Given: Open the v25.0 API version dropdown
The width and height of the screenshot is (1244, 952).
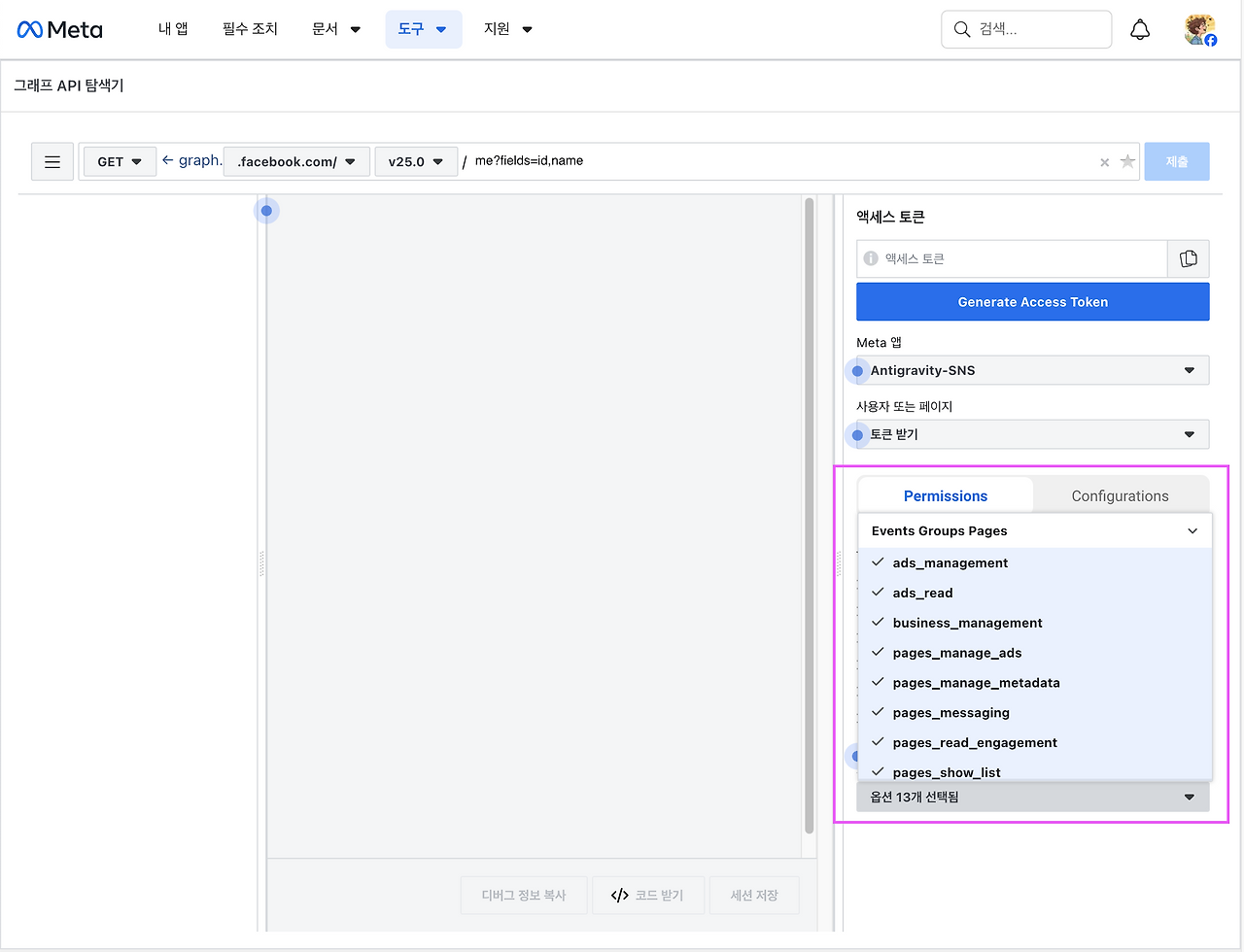Looking at the screenshot, I should point(416,161).
